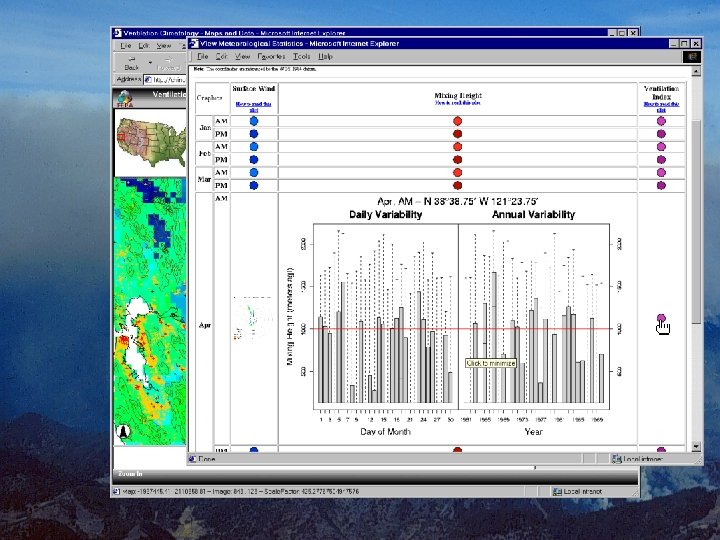The width and height of the screenshot is (720, 540).
Task: Open the Jan AM ventilation index purple dot
Action: 661,121
